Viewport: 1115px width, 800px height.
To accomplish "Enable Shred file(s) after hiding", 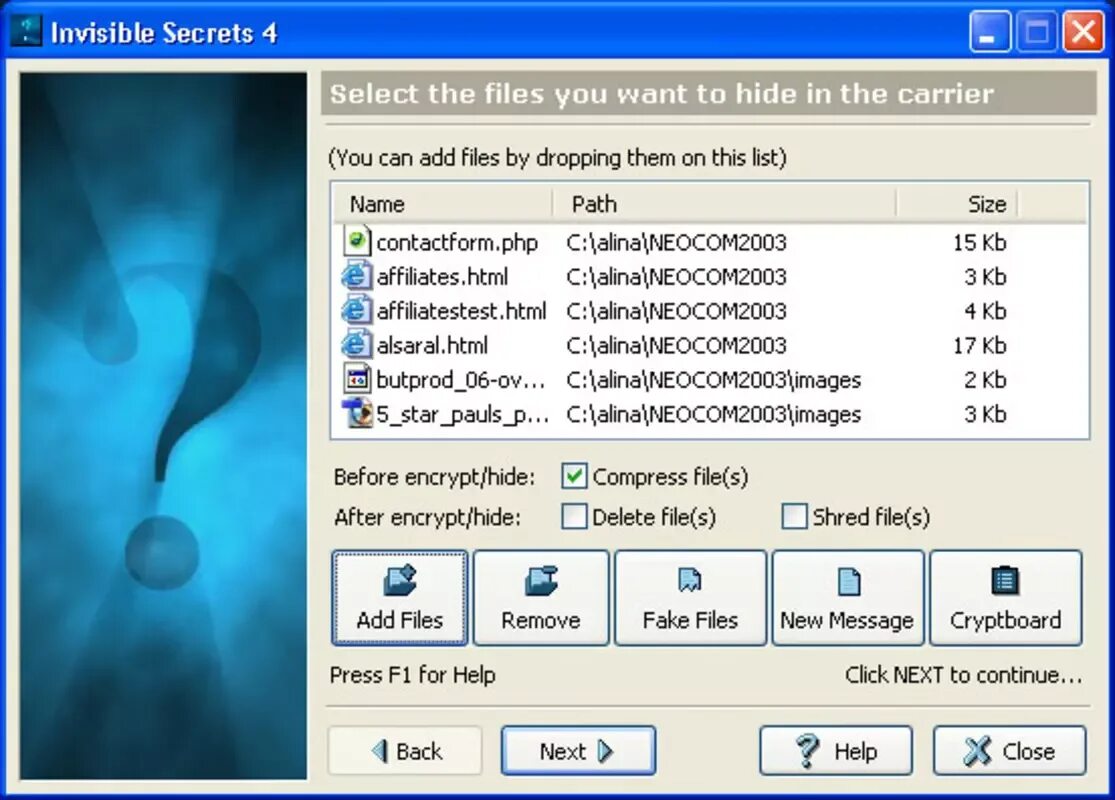I will point(794,517).
